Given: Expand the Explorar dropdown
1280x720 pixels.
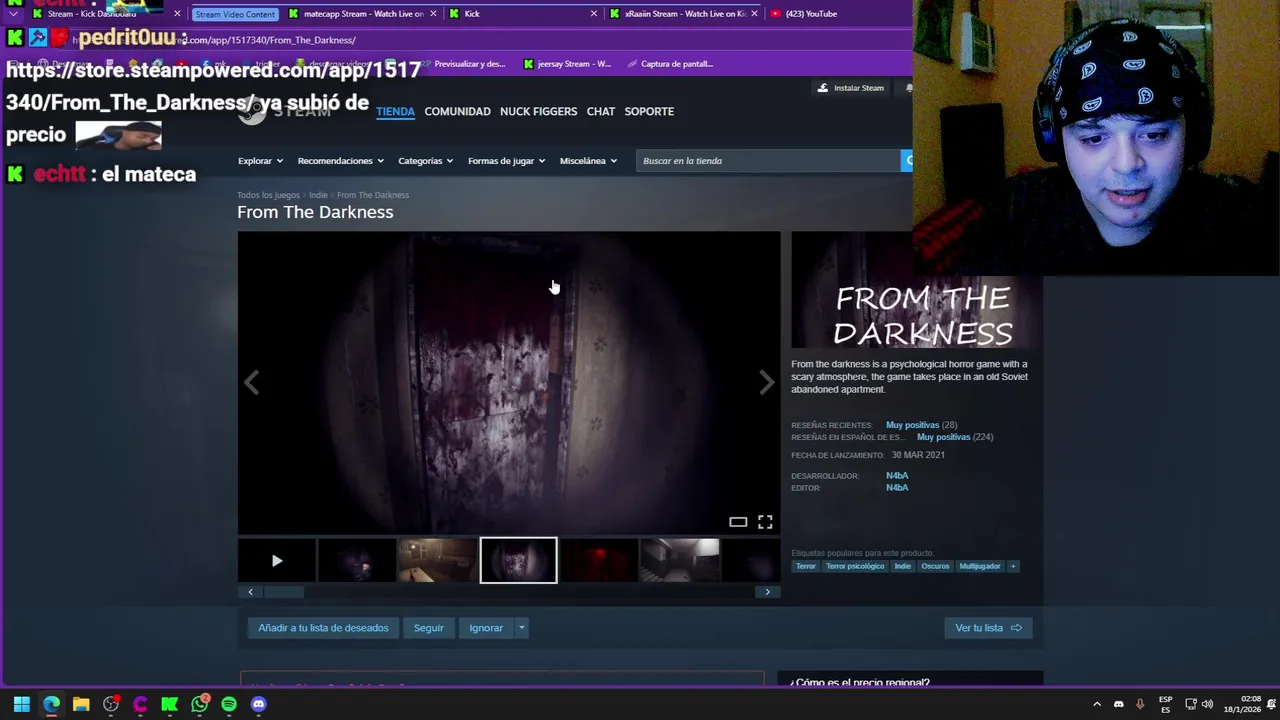Looking at the screenshot, I should point(260,161).
